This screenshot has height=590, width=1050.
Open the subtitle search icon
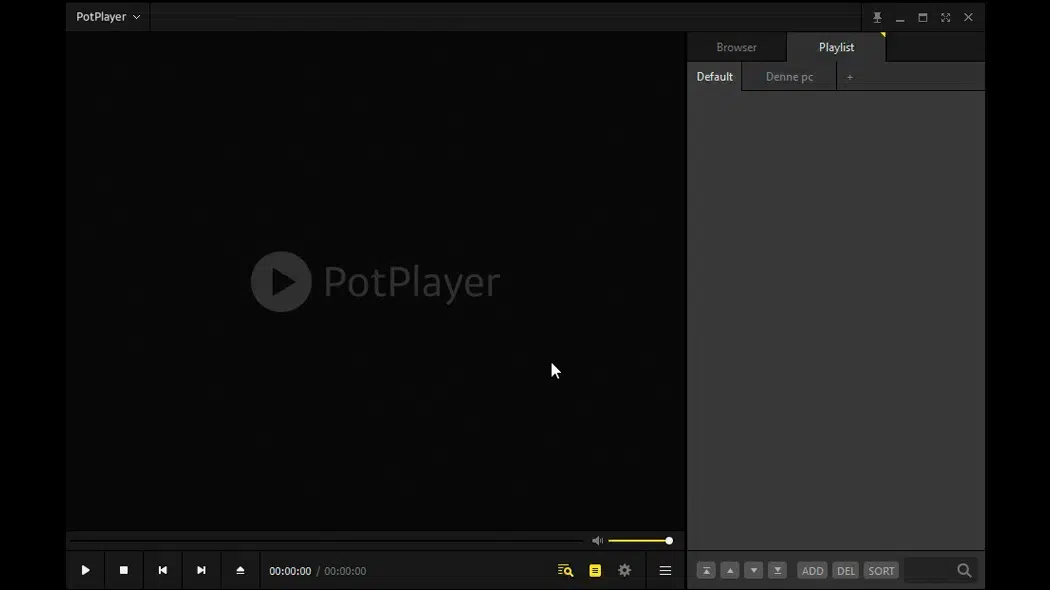point(565,571)
